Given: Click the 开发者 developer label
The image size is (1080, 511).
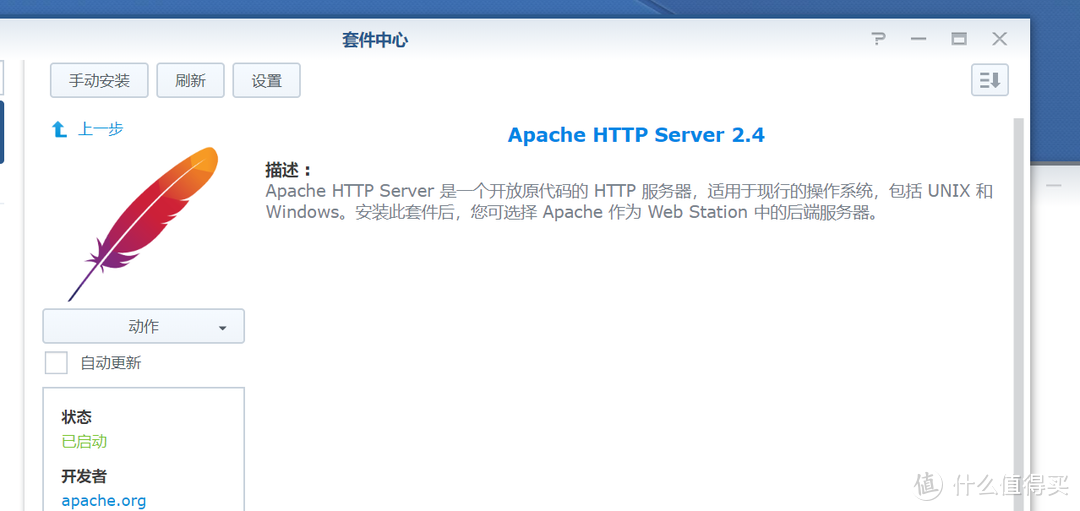Looking at the screenshot, I should coord(84,477).
